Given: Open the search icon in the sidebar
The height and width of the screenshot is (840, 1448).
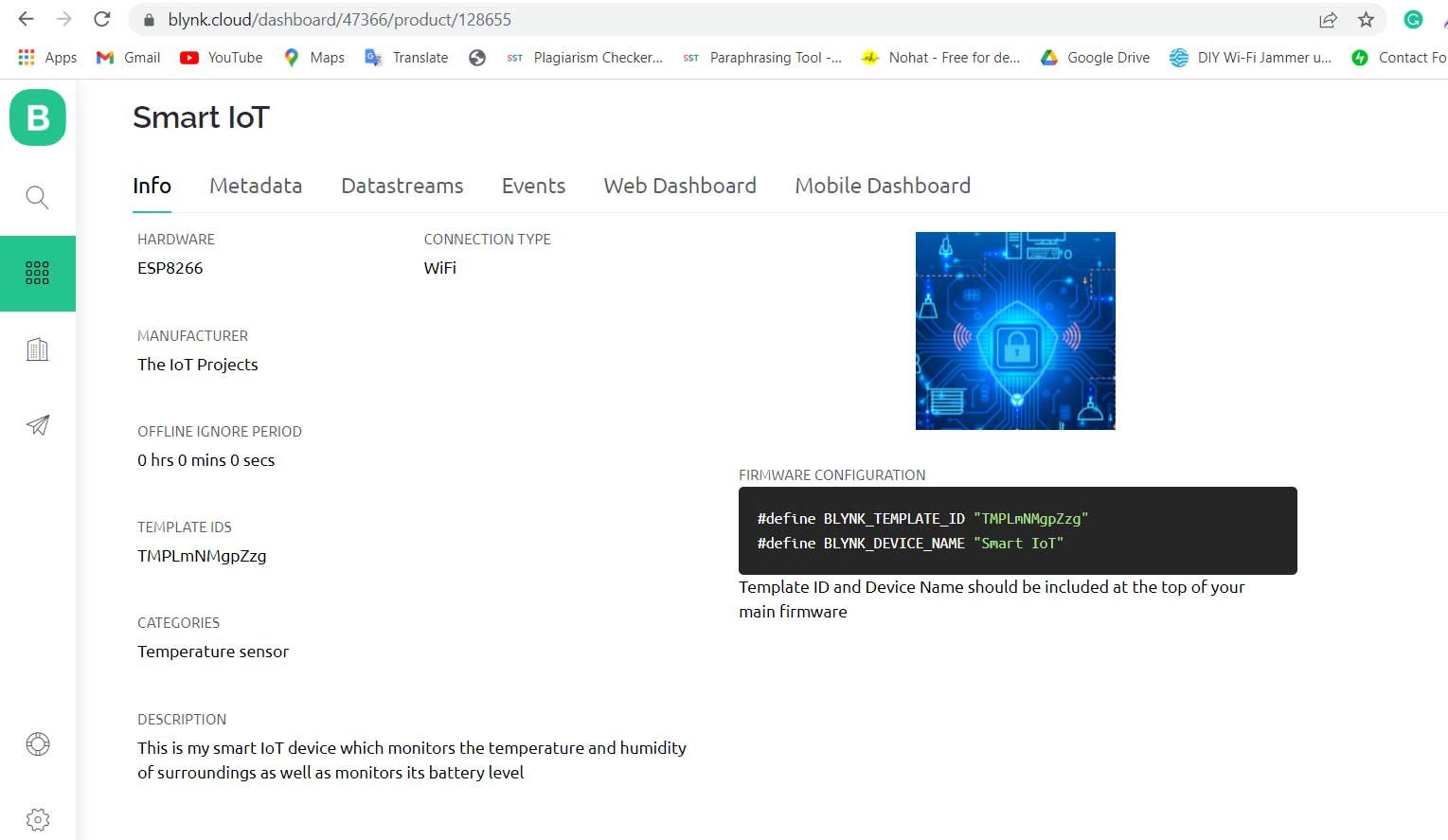Looking at the screenshot, I should click(x=37, y=197).
